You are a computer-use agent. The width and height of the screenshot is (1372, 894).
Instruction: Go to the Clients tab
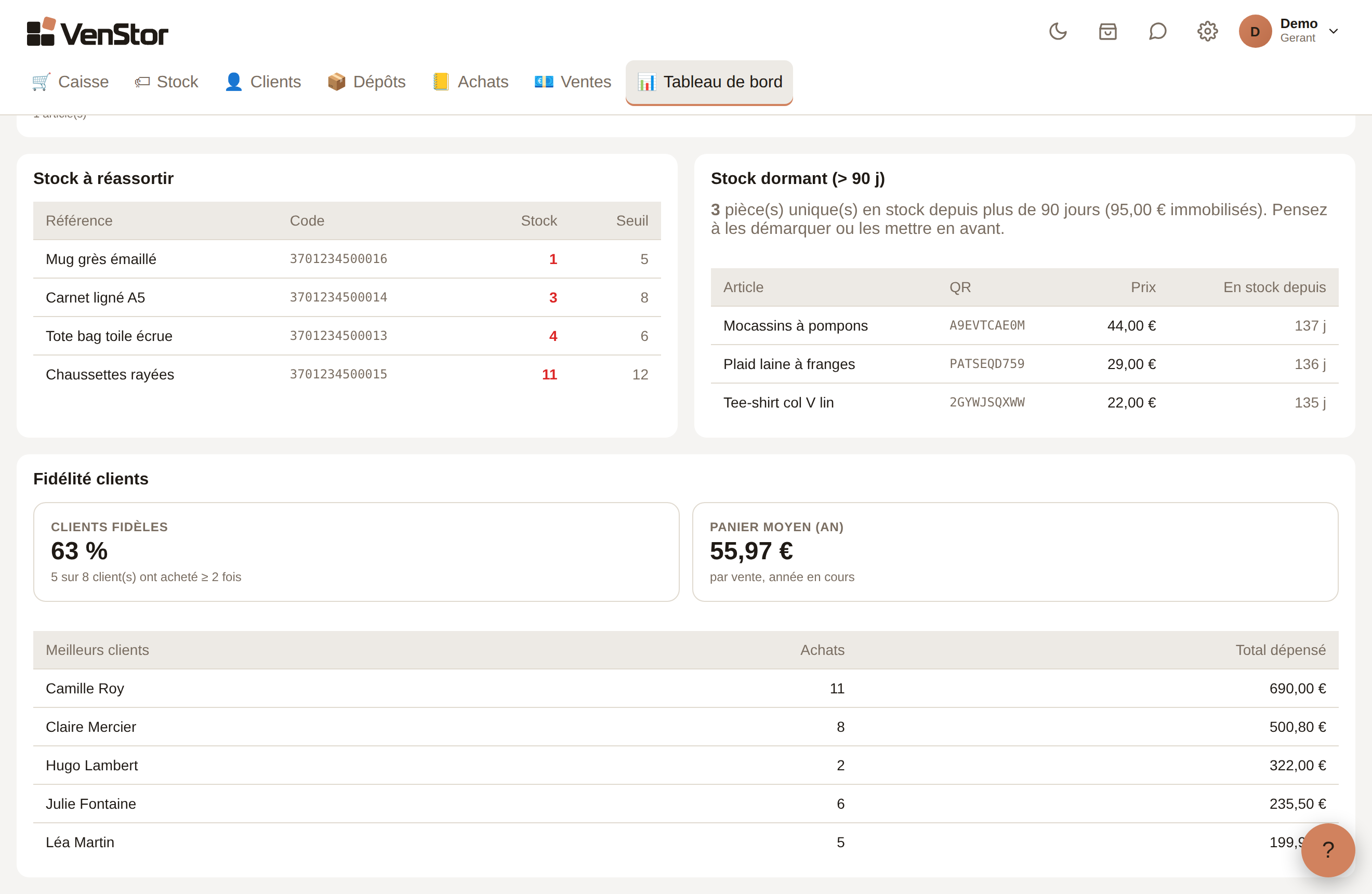coord(263,82)
